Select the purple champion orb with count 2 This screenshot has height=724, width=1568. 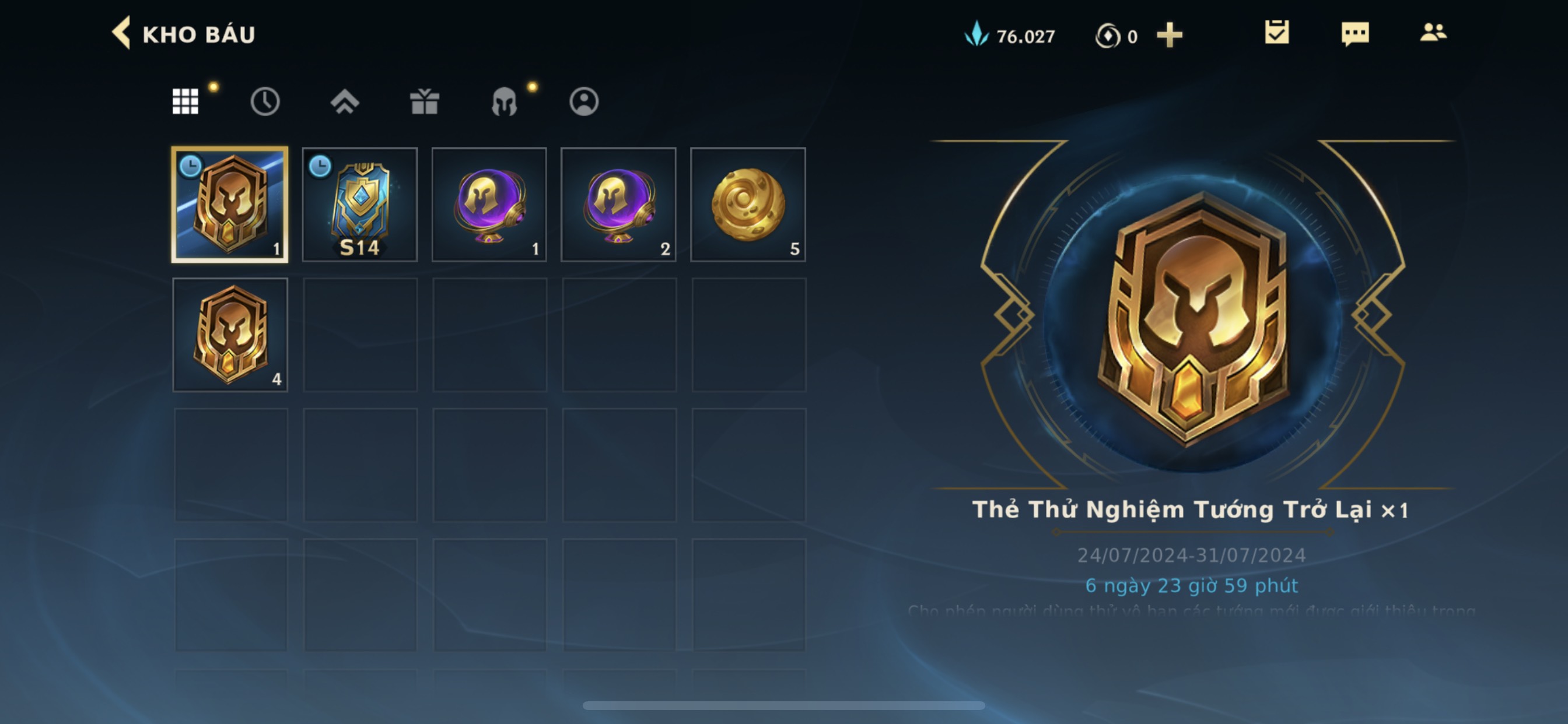618,205
